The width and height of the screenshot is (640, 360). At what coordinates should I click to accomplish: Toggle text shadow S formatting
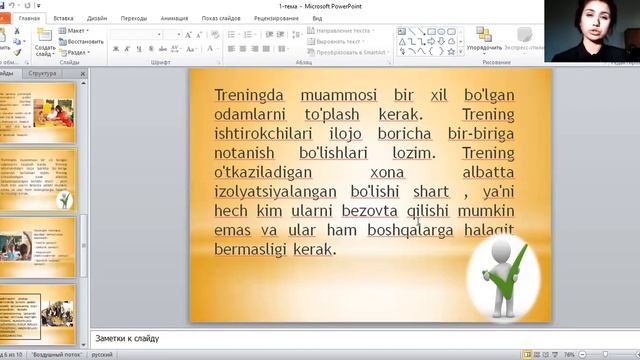click(x=151, y=49)
